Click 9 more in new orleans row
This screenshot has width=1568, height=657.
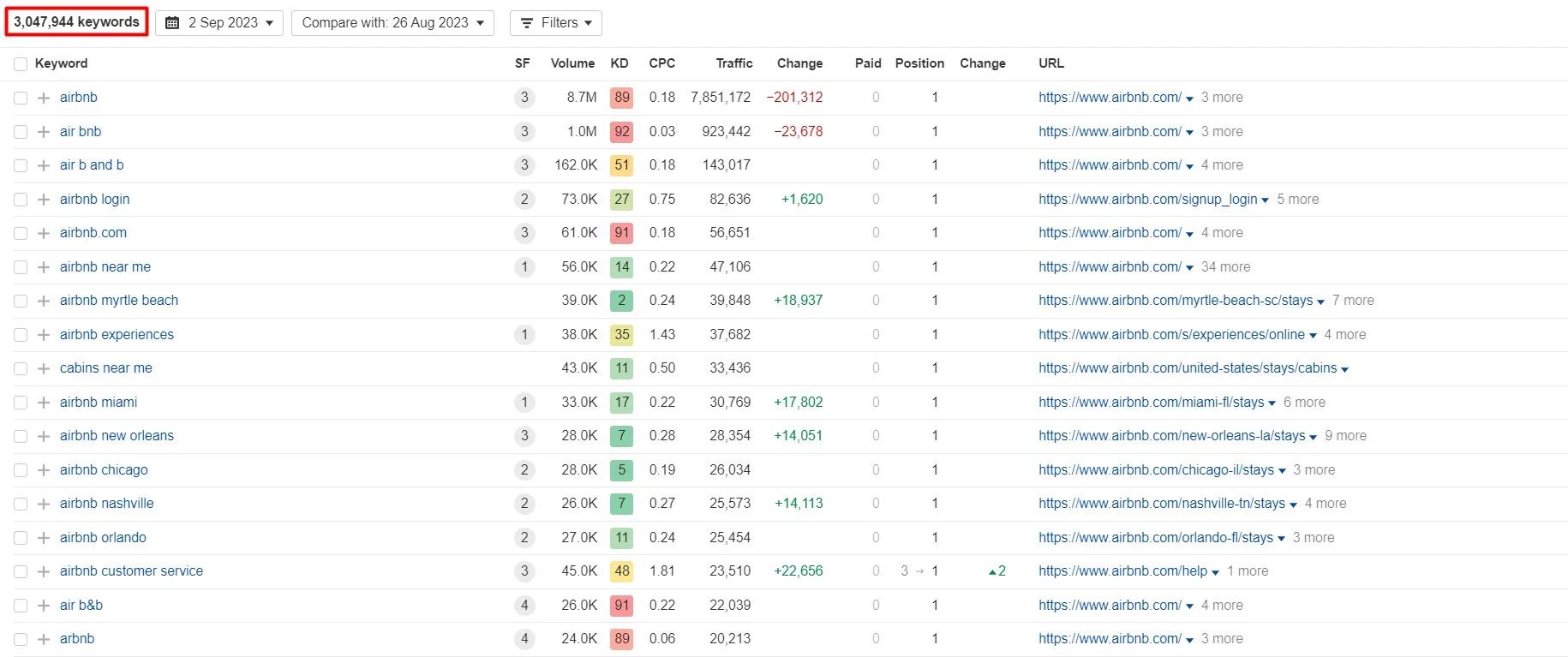click(1345, 436)
